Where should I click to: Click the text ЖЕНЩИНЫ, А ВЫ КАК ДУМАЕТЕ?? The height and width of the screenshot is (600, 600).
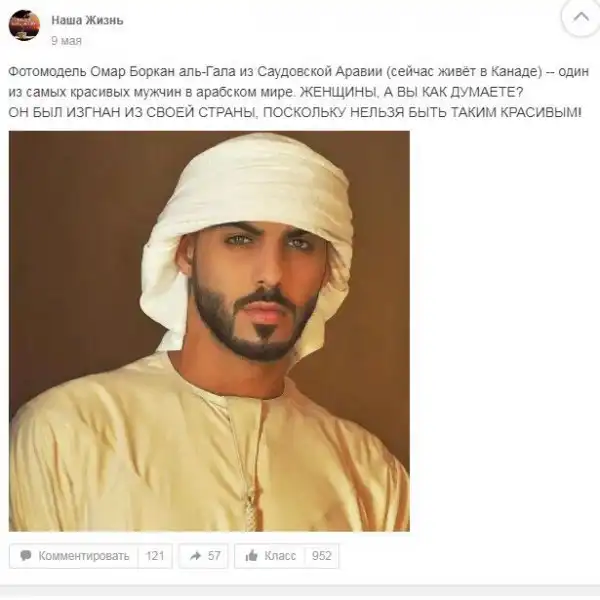[411, 92]
